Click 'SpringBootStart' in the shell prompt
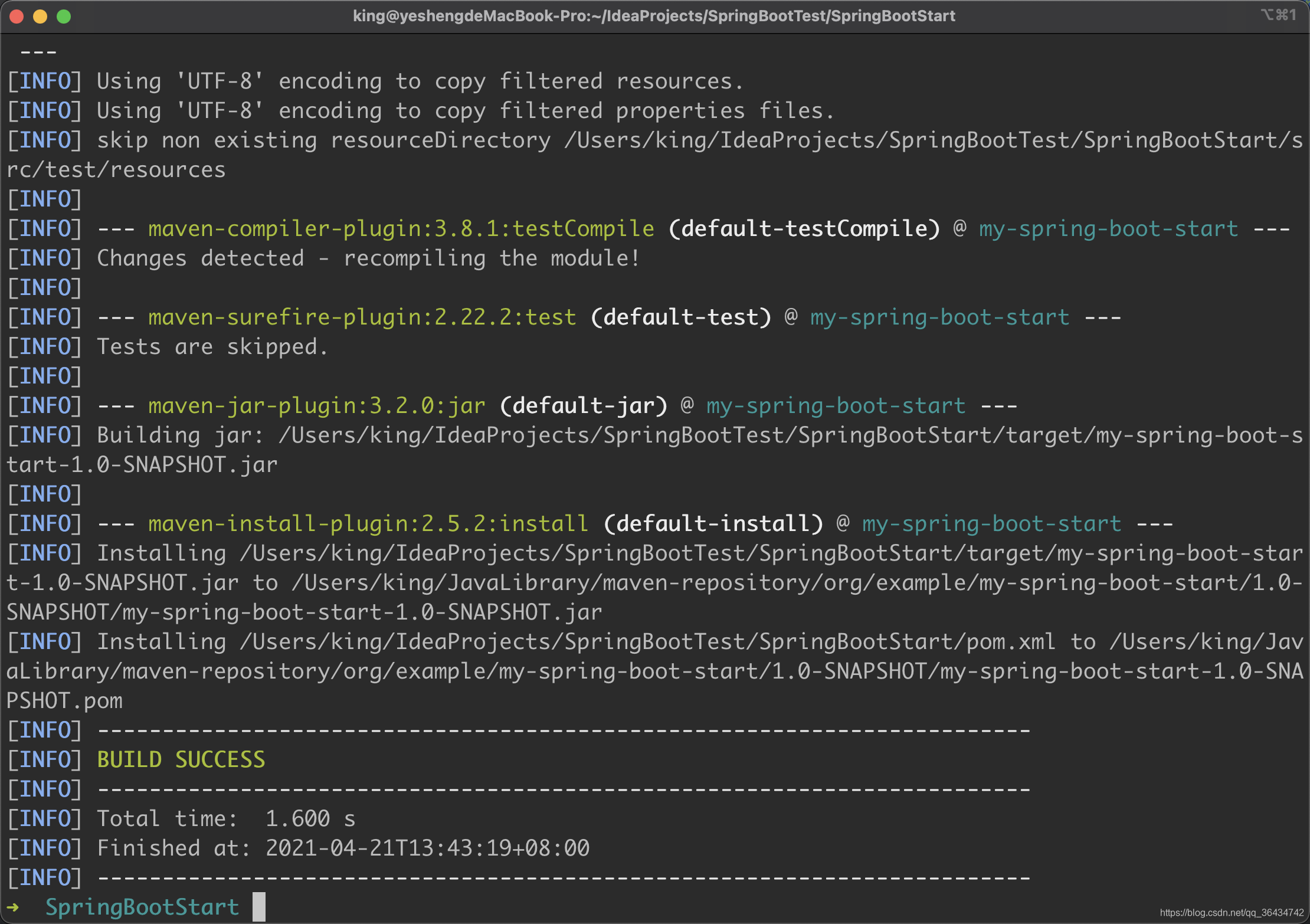The image size is (1310, 924). tap(142, 907)
